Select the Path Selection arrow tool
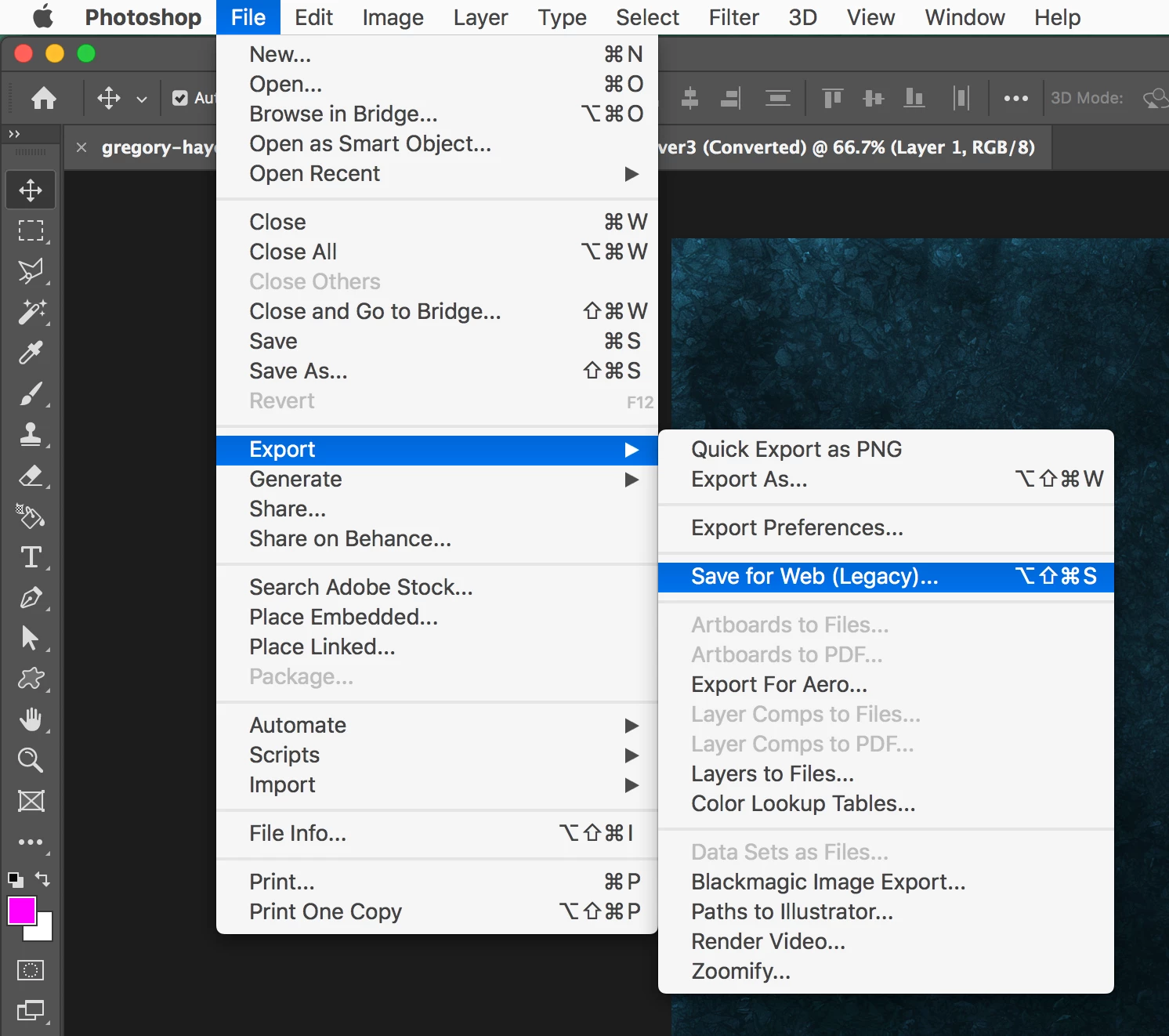Screen dimensions: 1169x1036 tap(31, 638)
